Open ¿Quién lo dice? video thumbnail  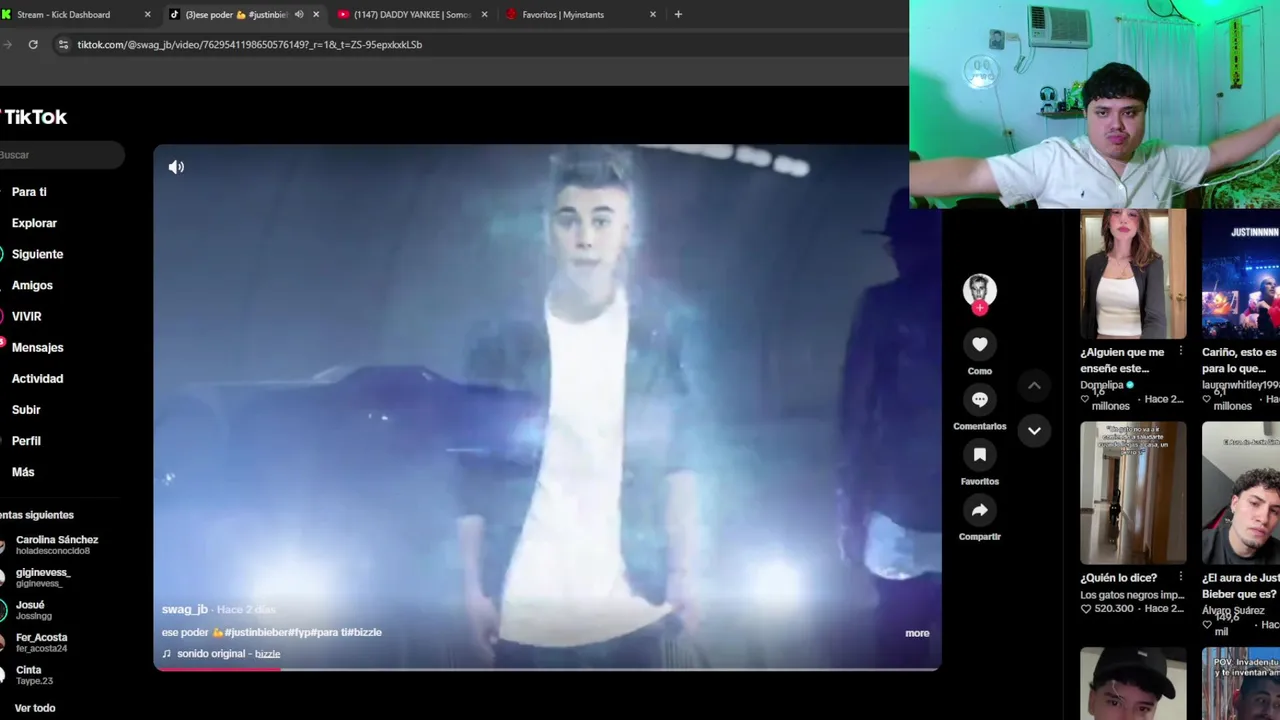1133,493
